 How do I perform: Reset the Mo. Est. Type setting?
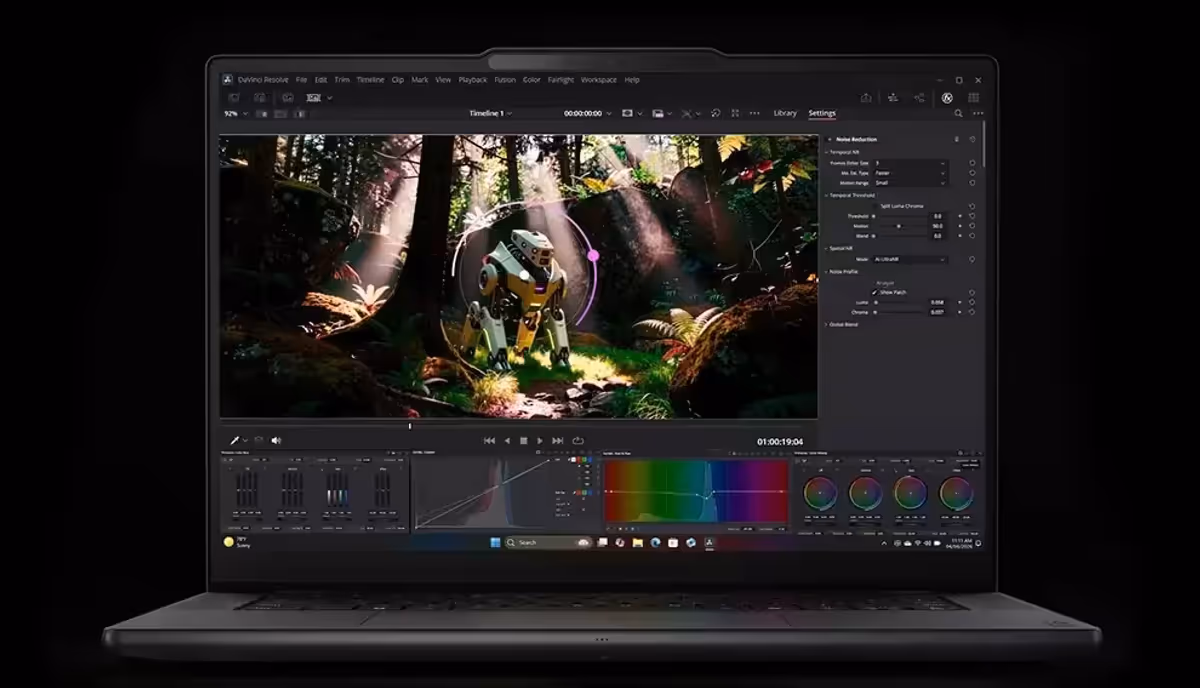(972, 173)
